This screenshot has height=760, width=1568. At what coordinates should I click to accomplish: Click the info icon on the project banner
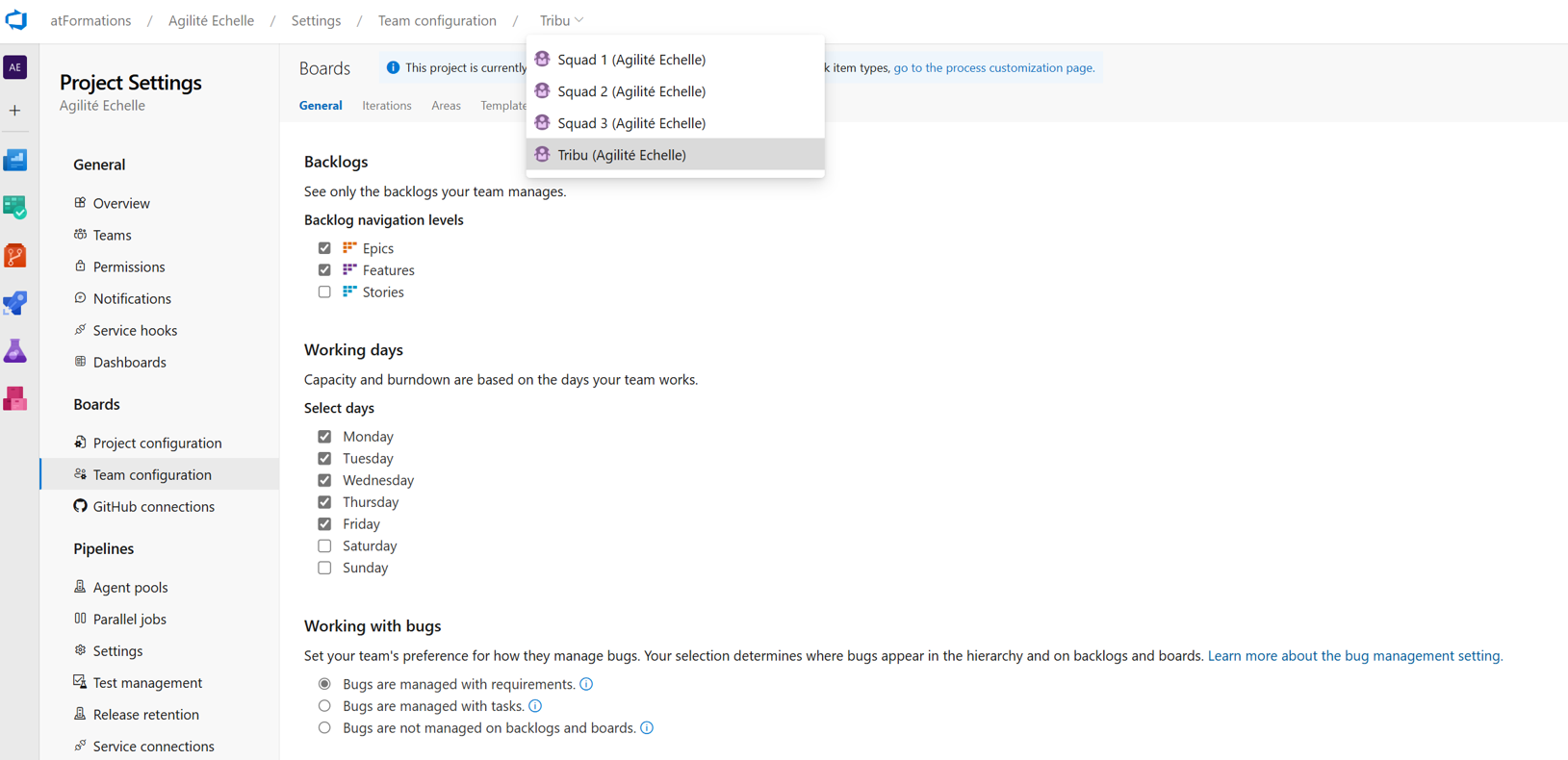tap(393, 67)
